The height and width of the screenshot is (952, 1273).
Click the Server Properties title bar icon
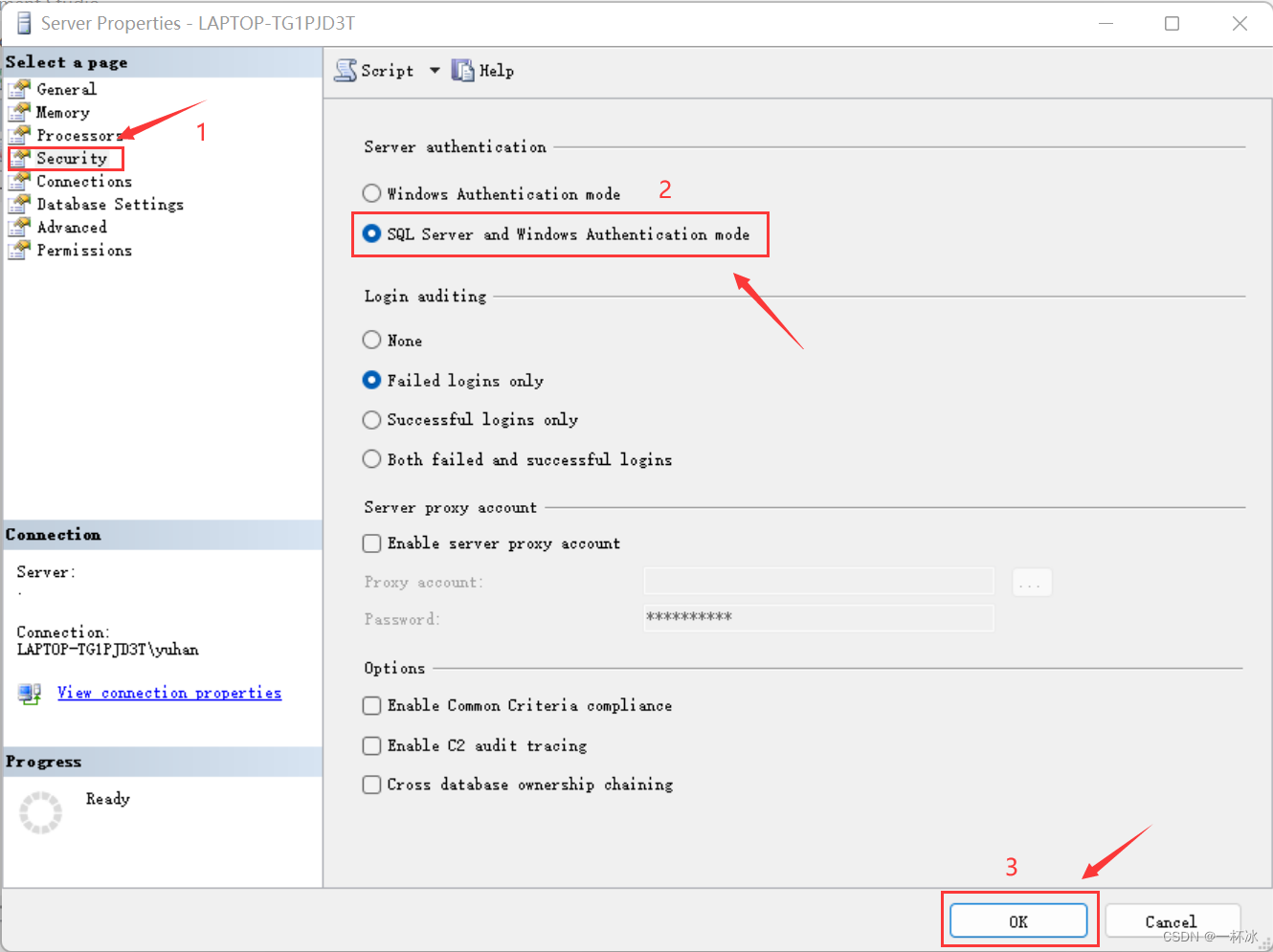(24, 23)
